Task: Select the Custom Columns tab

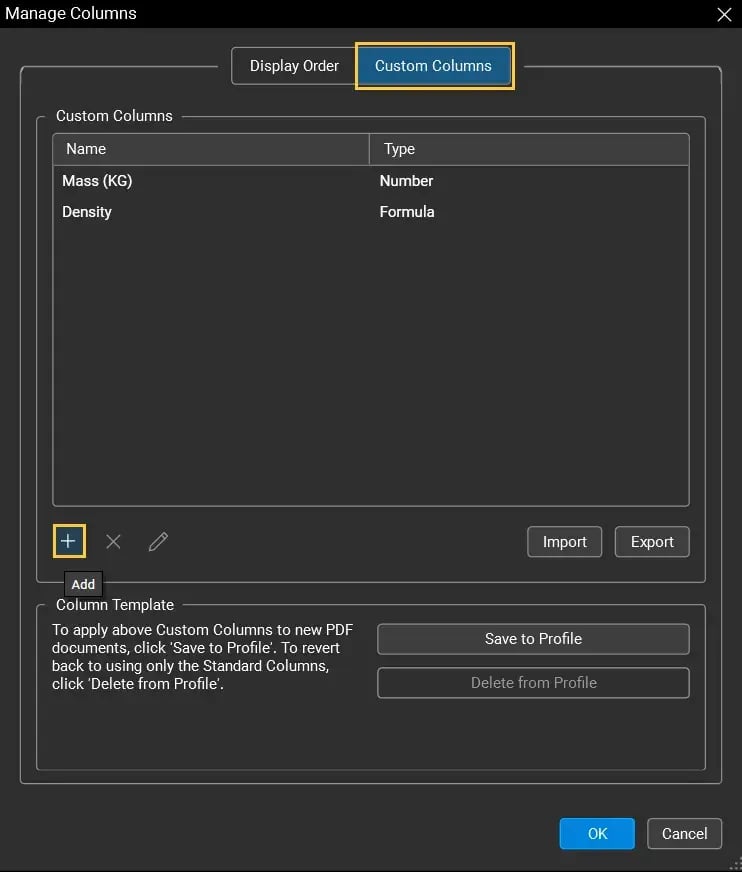Action: (x=433, y=66)
